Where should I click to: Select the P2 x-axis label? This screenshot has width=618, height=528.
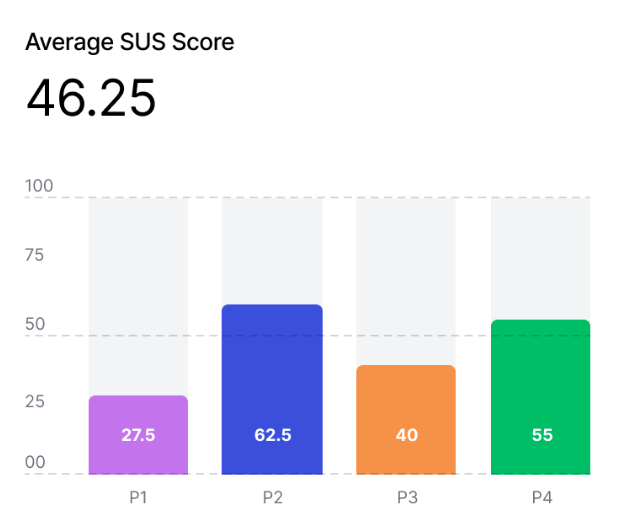click(272, 497)
